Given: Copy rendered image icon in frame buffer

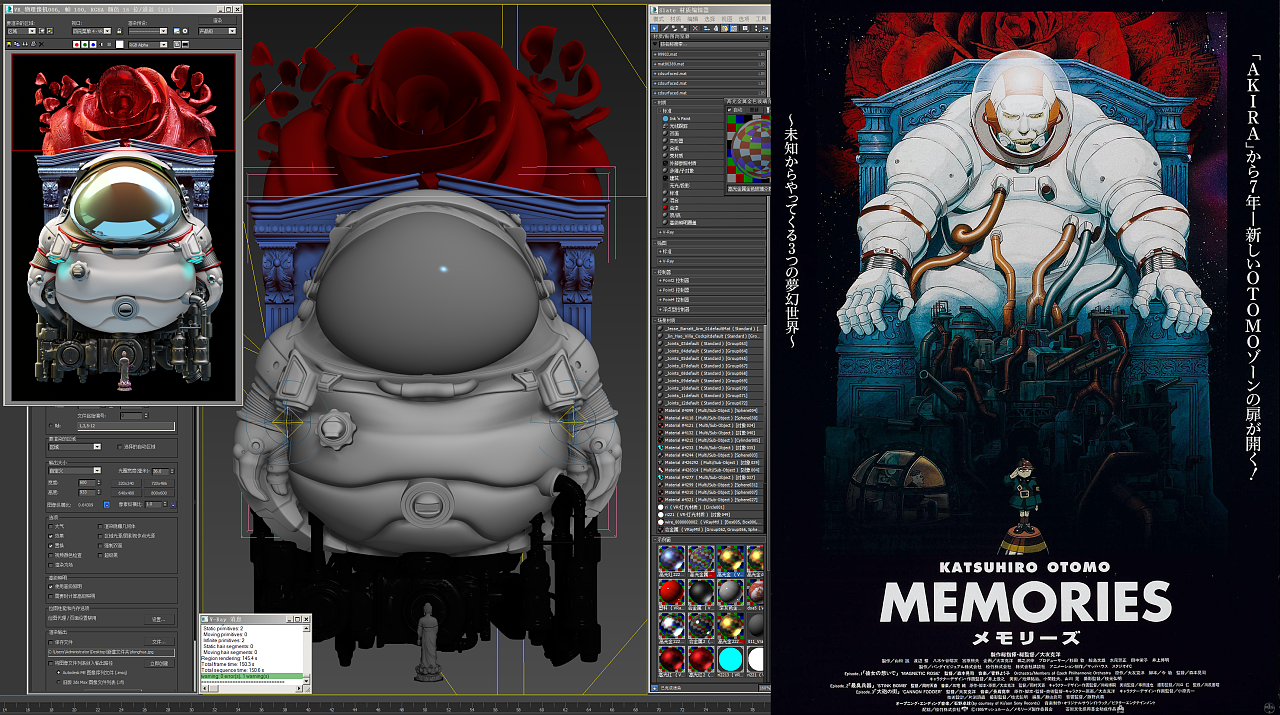Looking at the screenshot, I should click(x=17, y=44).
